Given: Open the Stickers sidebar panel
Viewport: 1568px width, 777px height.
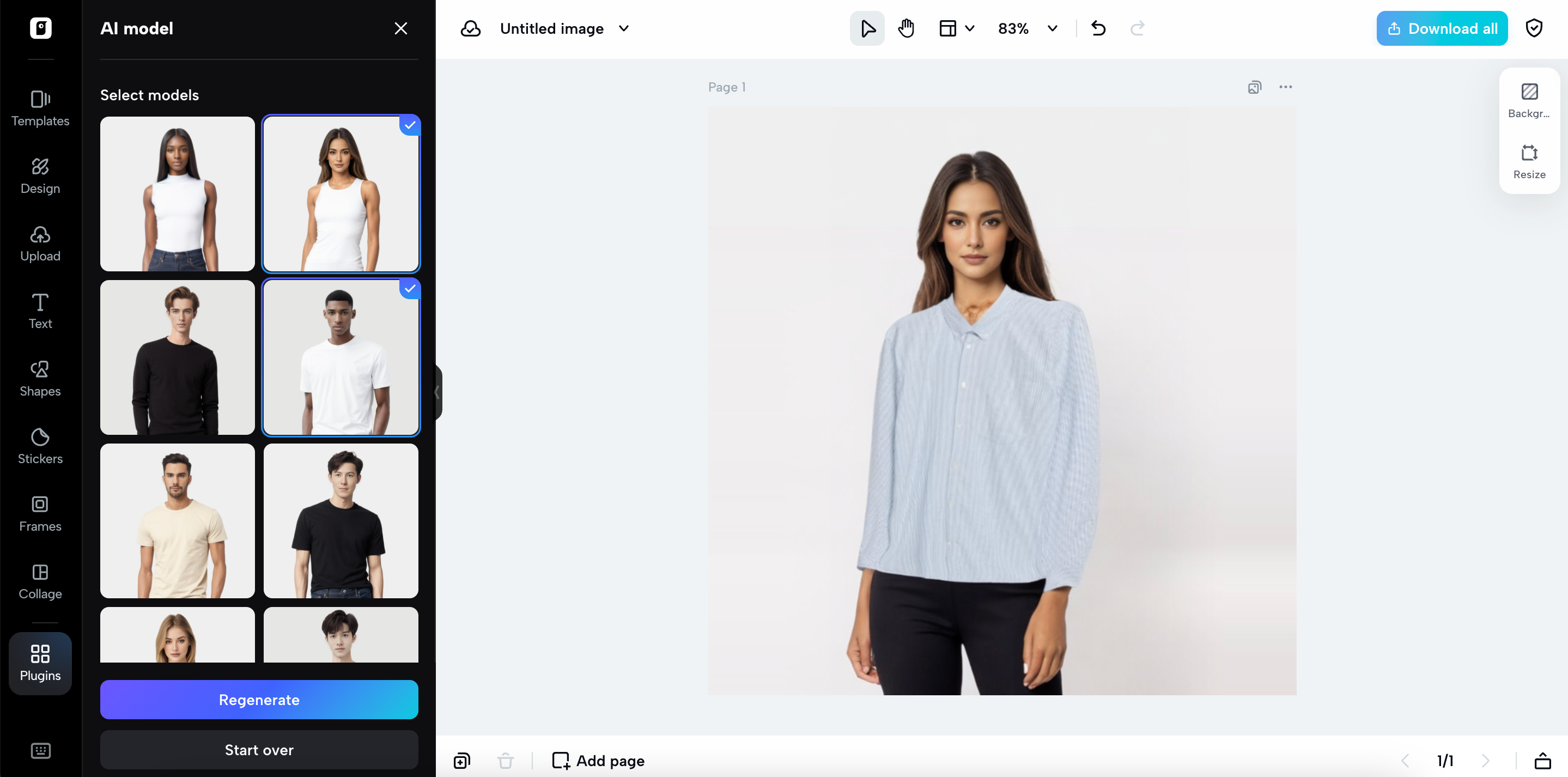Looking at the screenshot, I should tap(40, 446).
